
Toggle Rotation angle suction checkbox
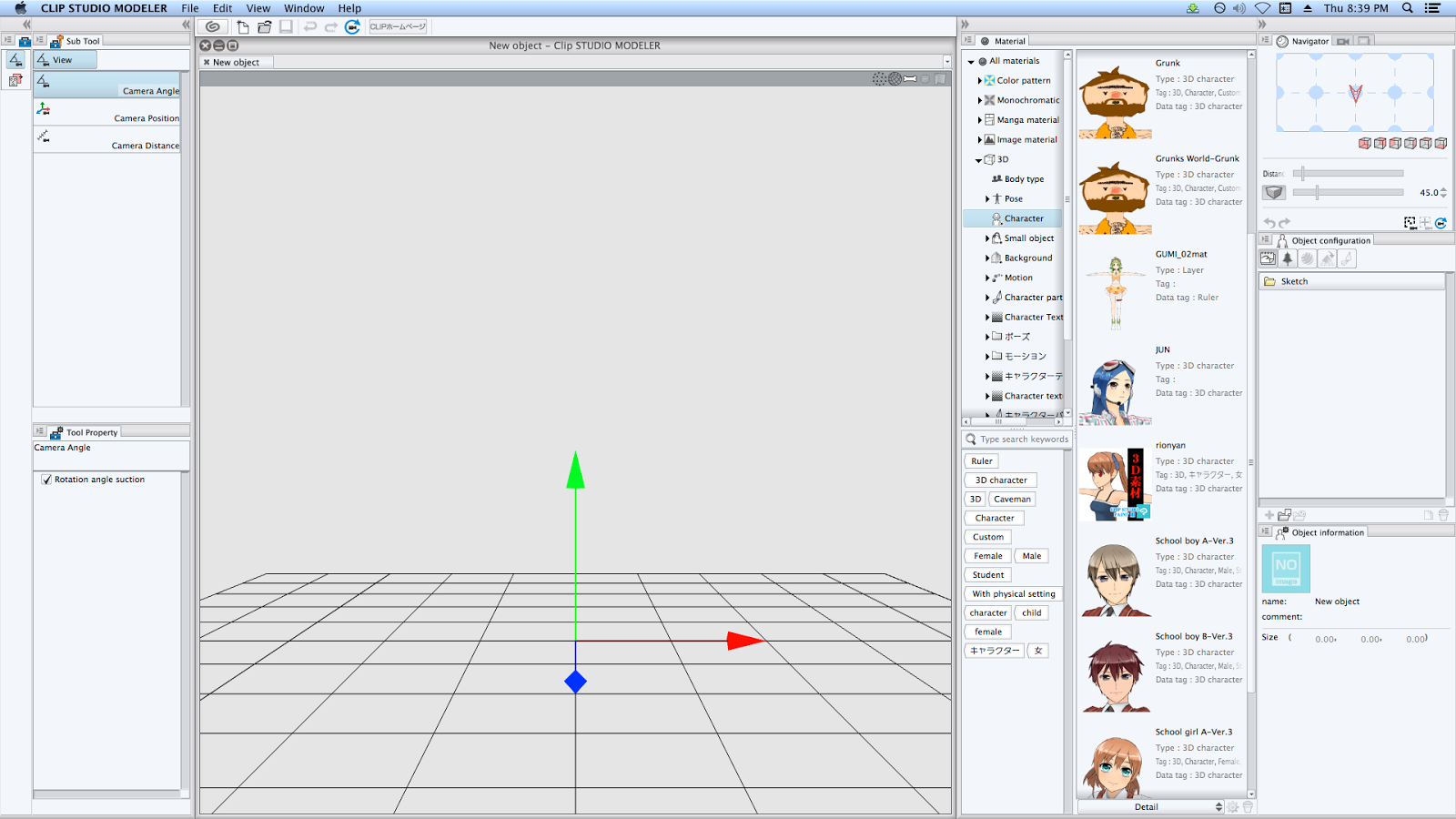(x=46, y=480)
